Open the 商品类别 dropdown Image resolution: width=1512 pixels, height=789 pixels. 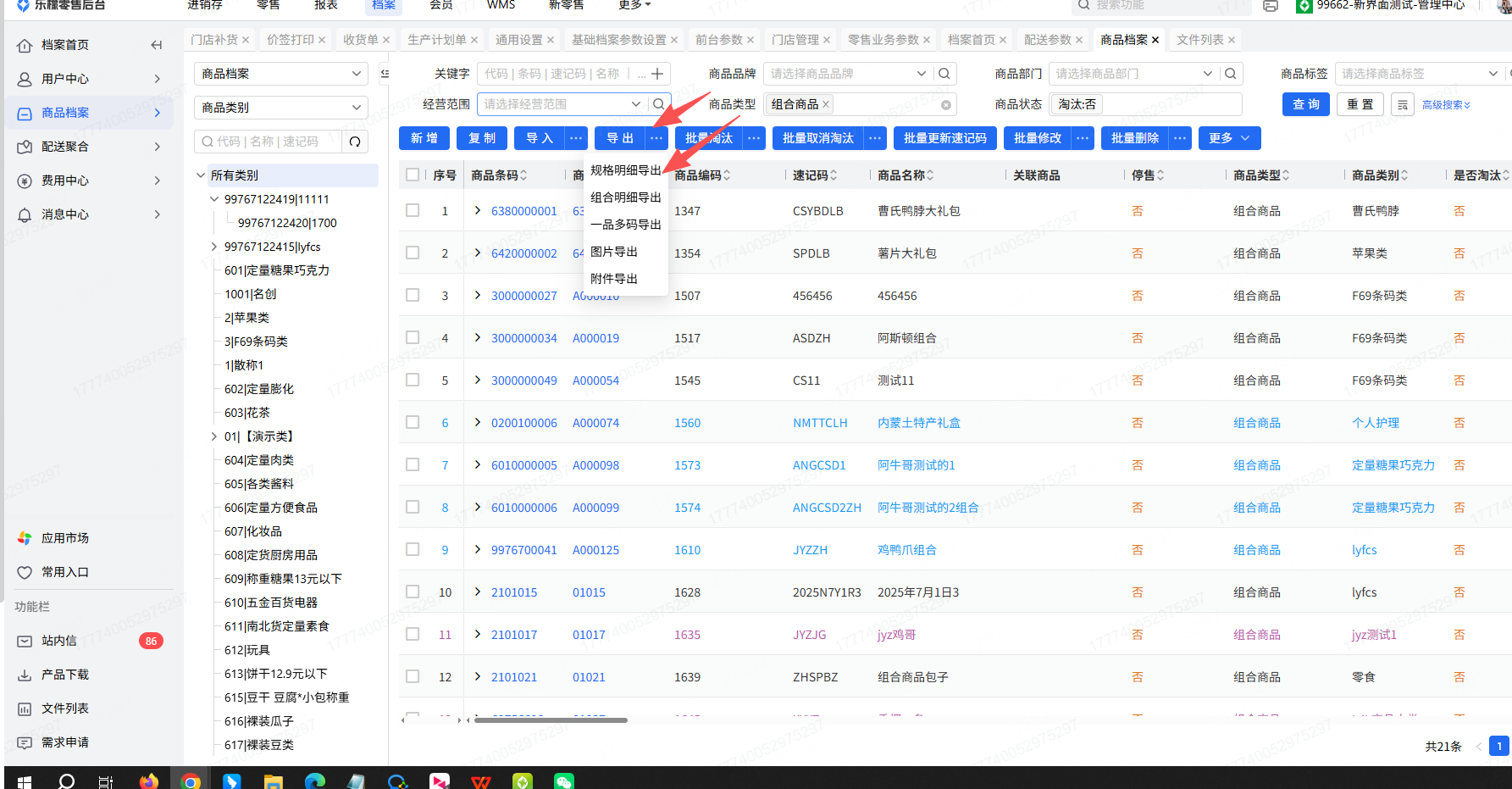point(281,108)
